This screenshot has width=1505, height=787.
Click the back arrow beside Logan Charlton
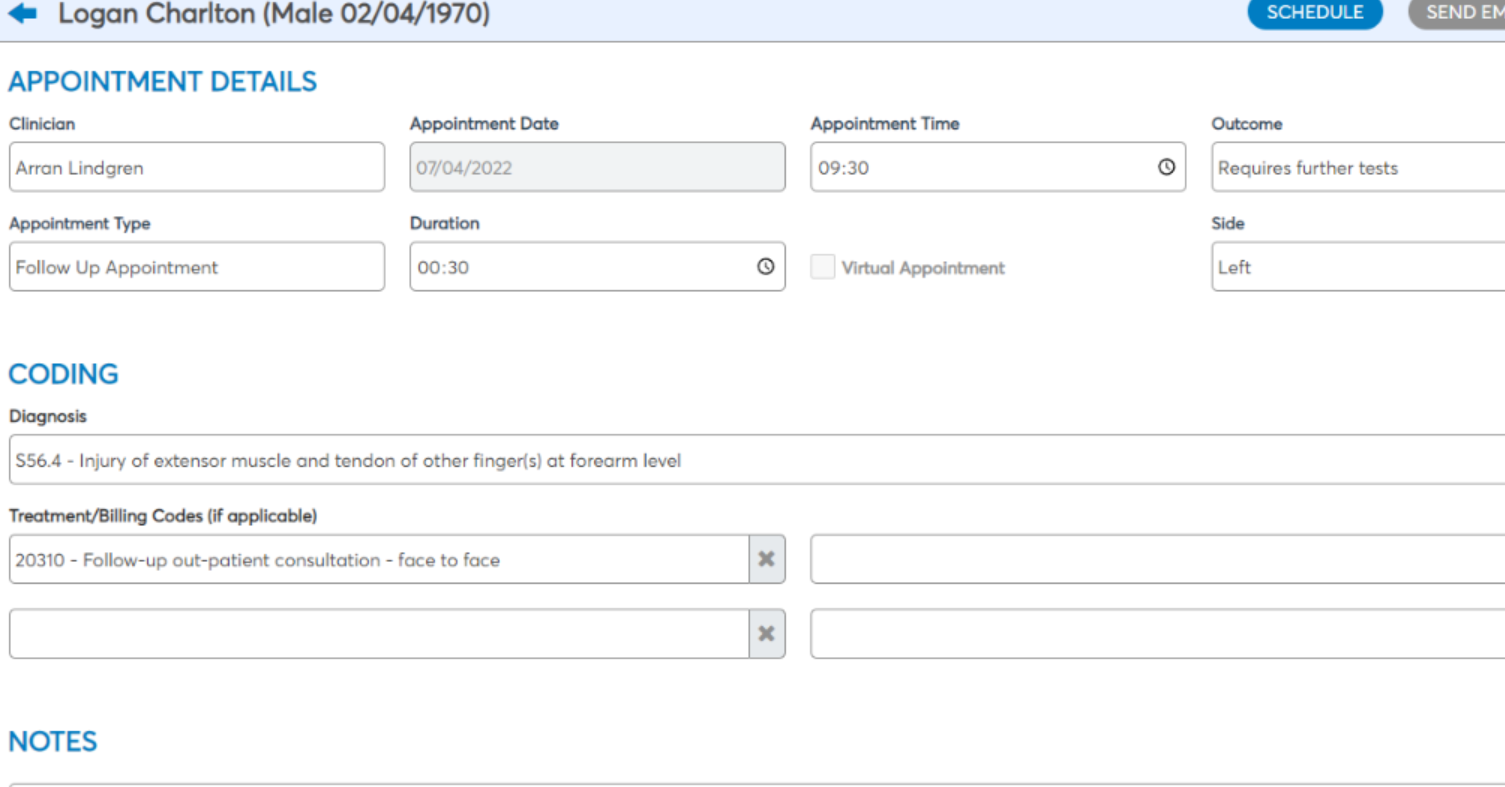click(22, 13)
